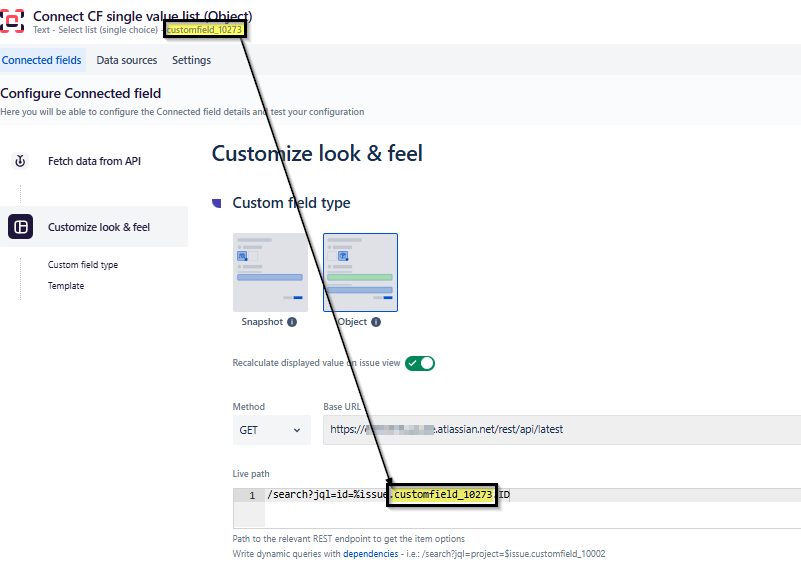
Task: Click the info icon next to Snapshot
Action: 290,322
